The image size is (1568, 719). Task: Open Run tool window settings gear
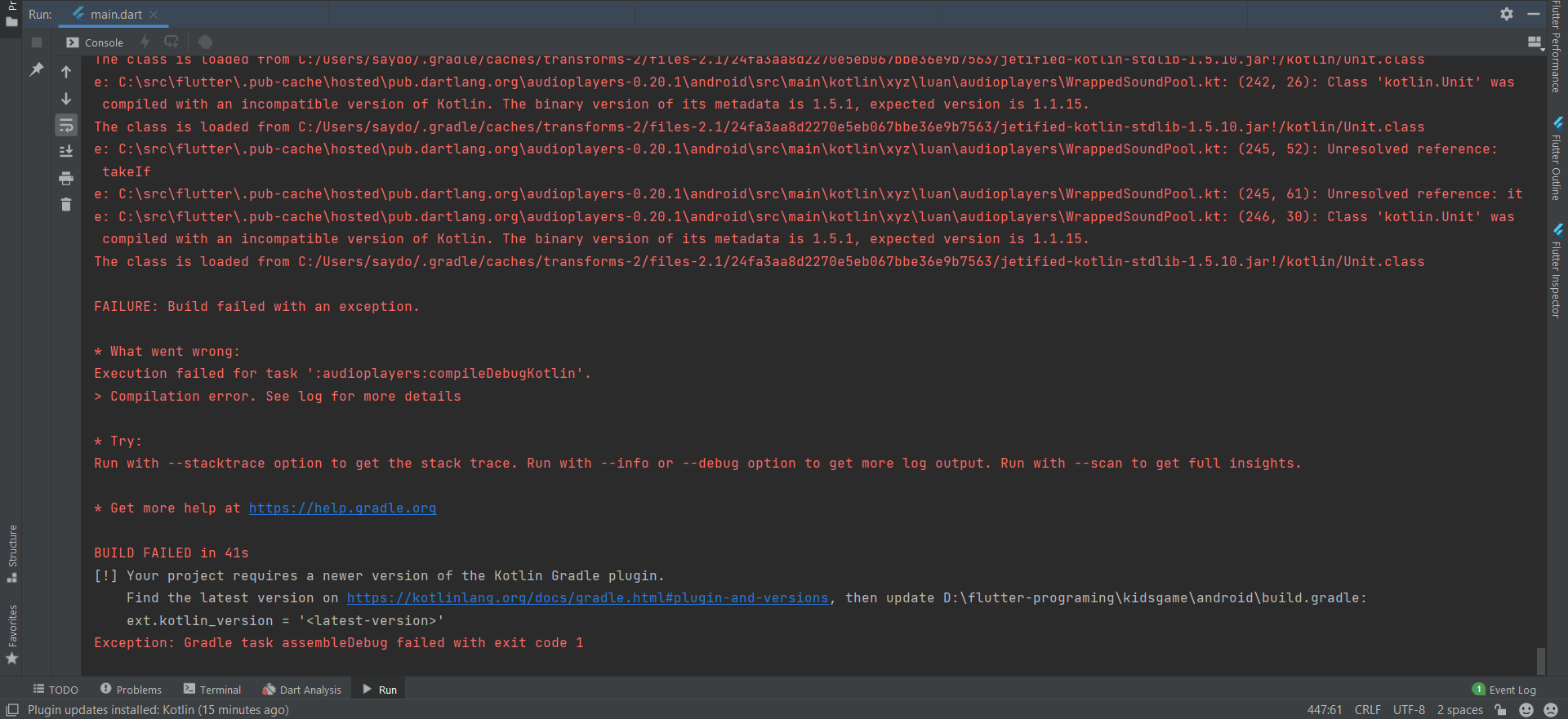tap(1507, 14)
